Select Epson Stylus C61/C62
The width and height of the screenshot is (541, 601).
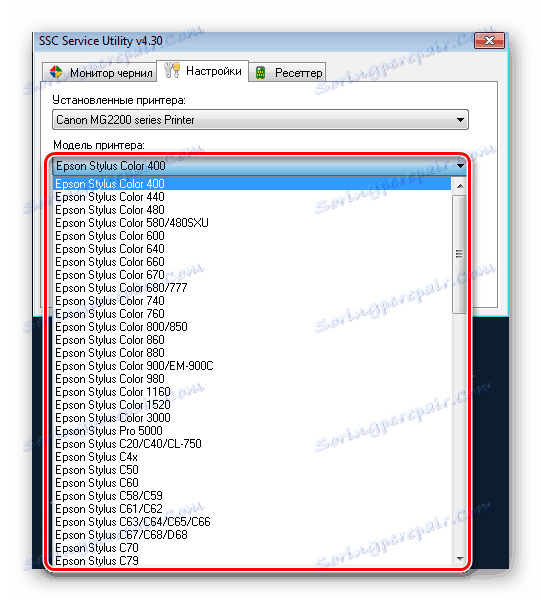[252, 509]
